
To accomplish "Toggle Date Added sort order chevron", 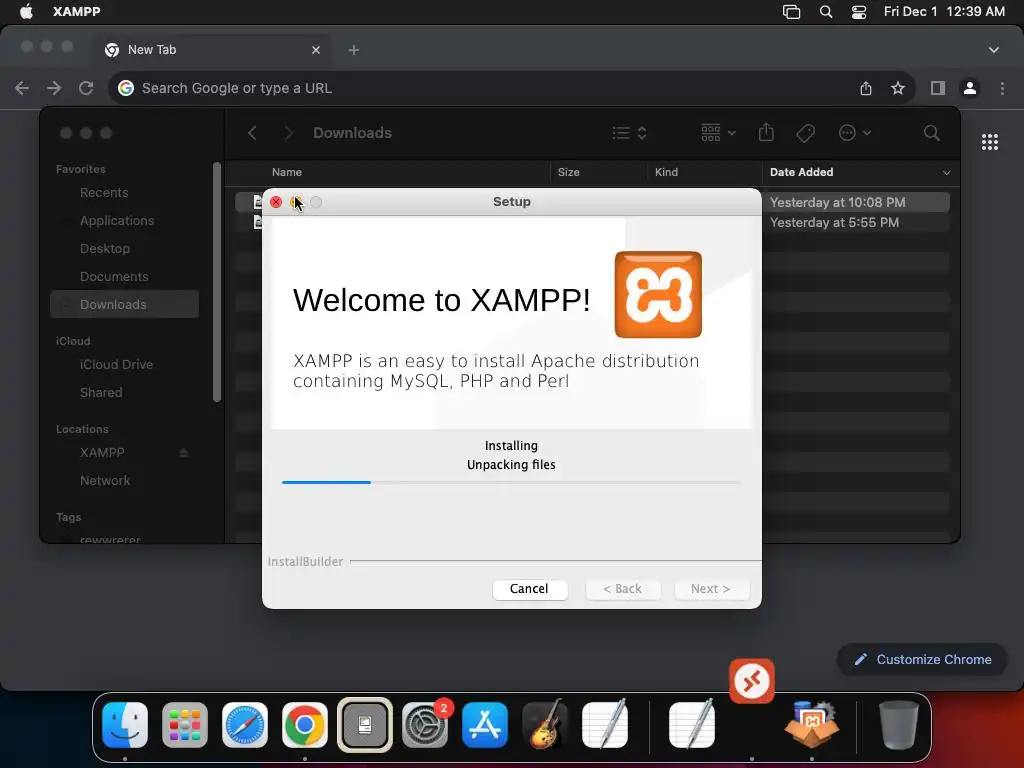I will pyautogui.click(x=946, y=172).
